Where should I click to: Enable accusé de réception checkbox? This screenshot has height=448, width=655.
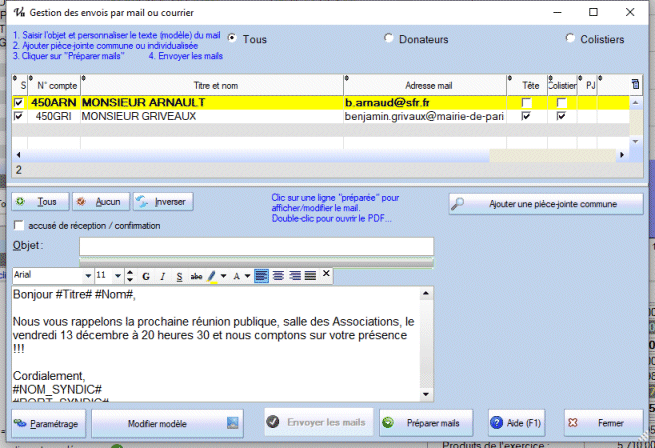pos(19,226)
